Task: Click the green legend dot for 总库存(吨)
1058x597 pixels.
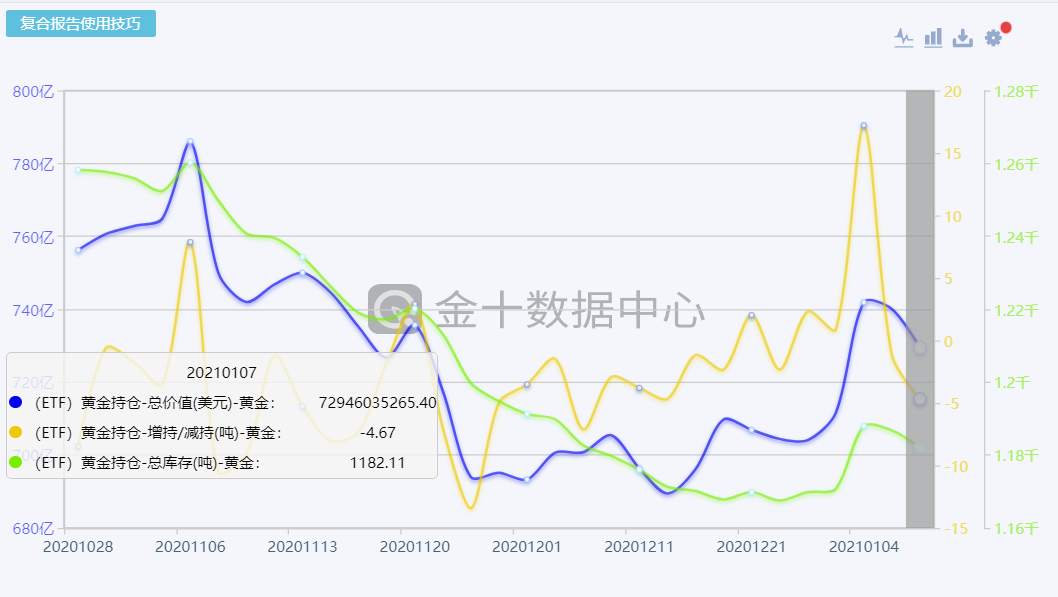Action: tap(16, 462)
